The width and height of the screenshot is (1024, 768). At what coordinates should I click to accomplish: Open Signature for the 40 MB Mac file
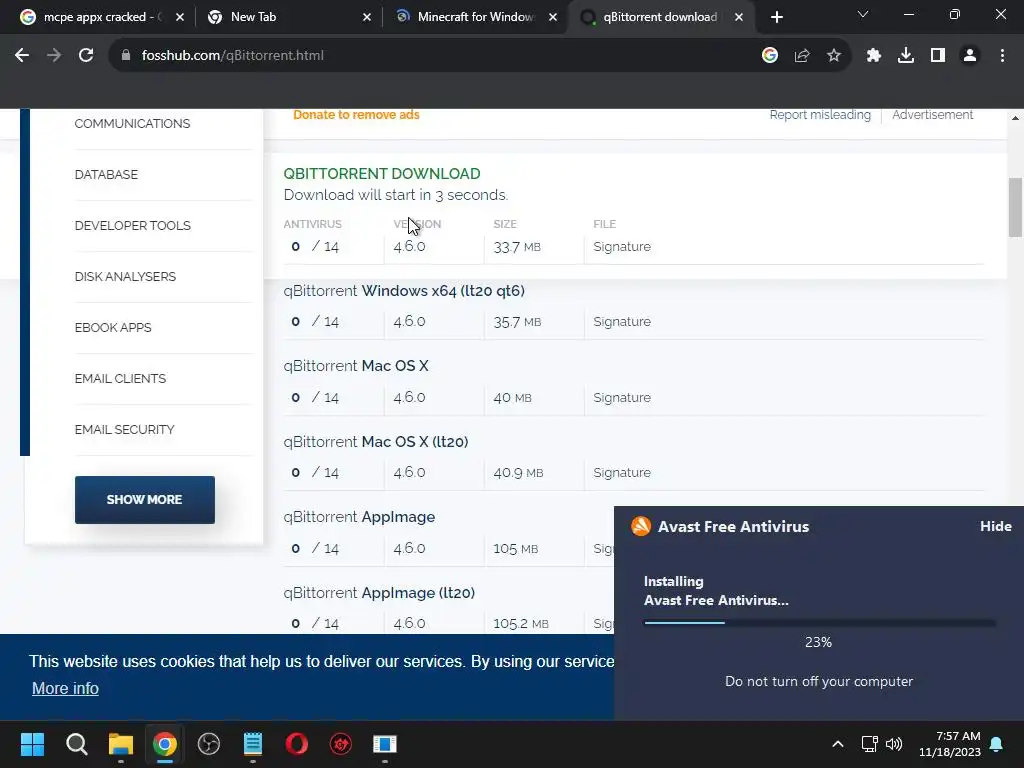(622, 398)
